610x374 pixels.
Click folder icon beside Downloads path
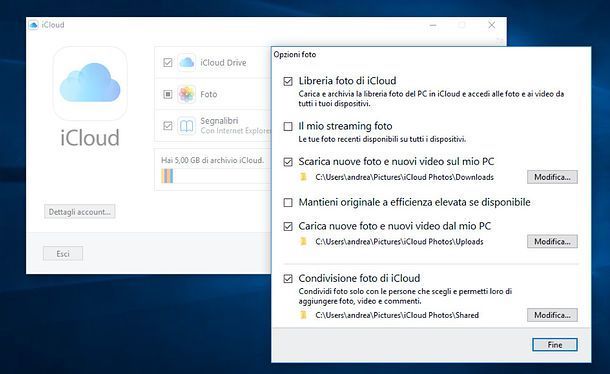pyautogui.click(x=303, y=177)
